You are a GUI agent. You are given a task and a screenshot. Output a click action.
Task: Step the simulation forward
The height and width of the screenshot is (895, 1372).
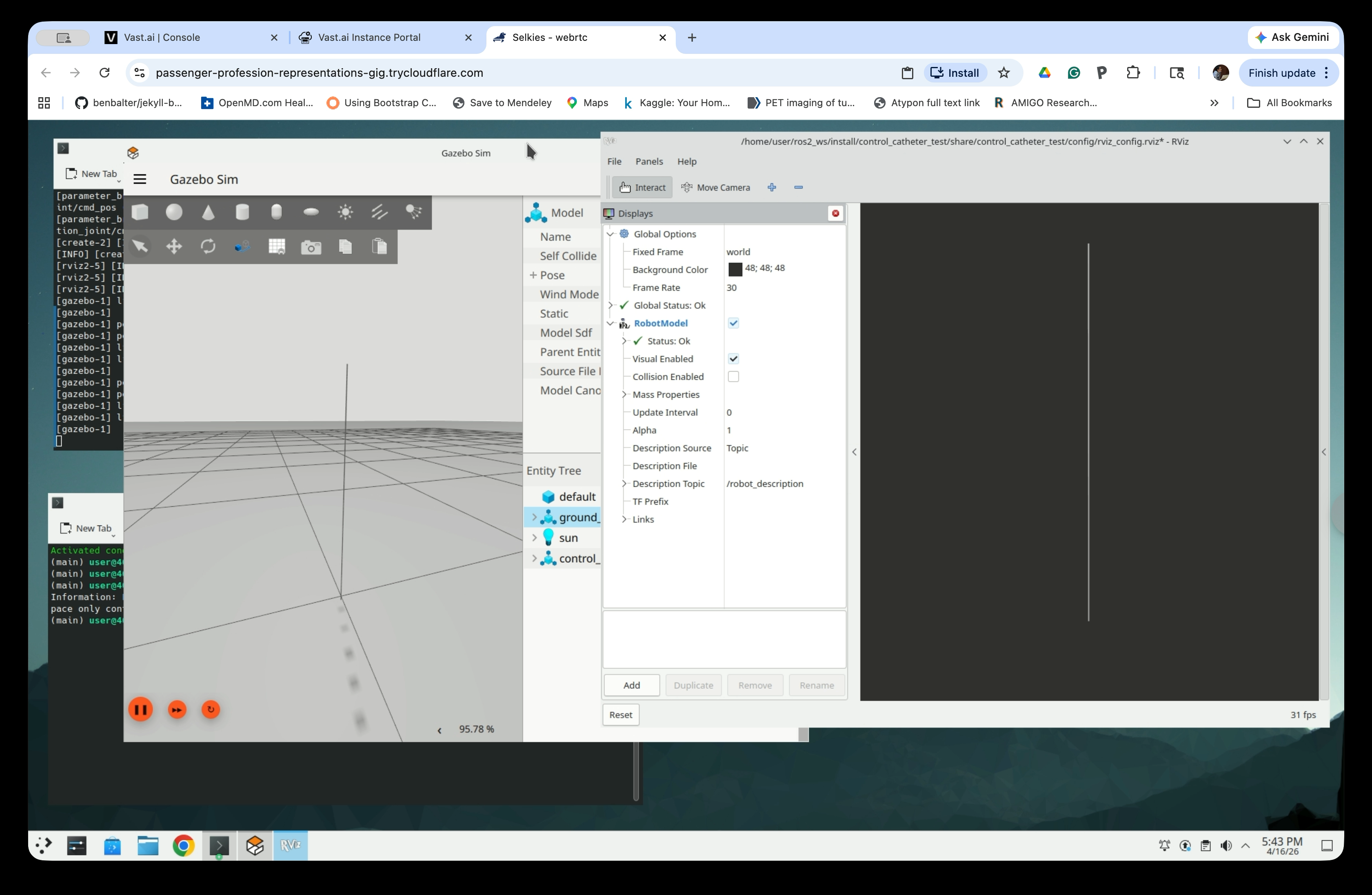tap(177, 709)
